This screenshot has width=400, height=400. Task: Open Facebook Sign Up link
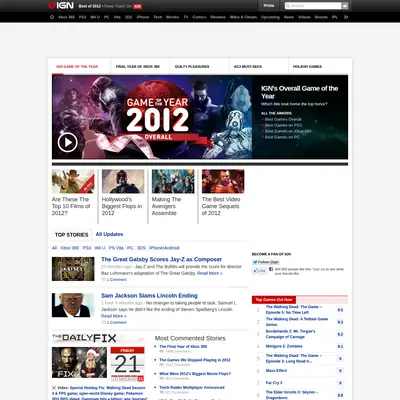coord(318,269)
